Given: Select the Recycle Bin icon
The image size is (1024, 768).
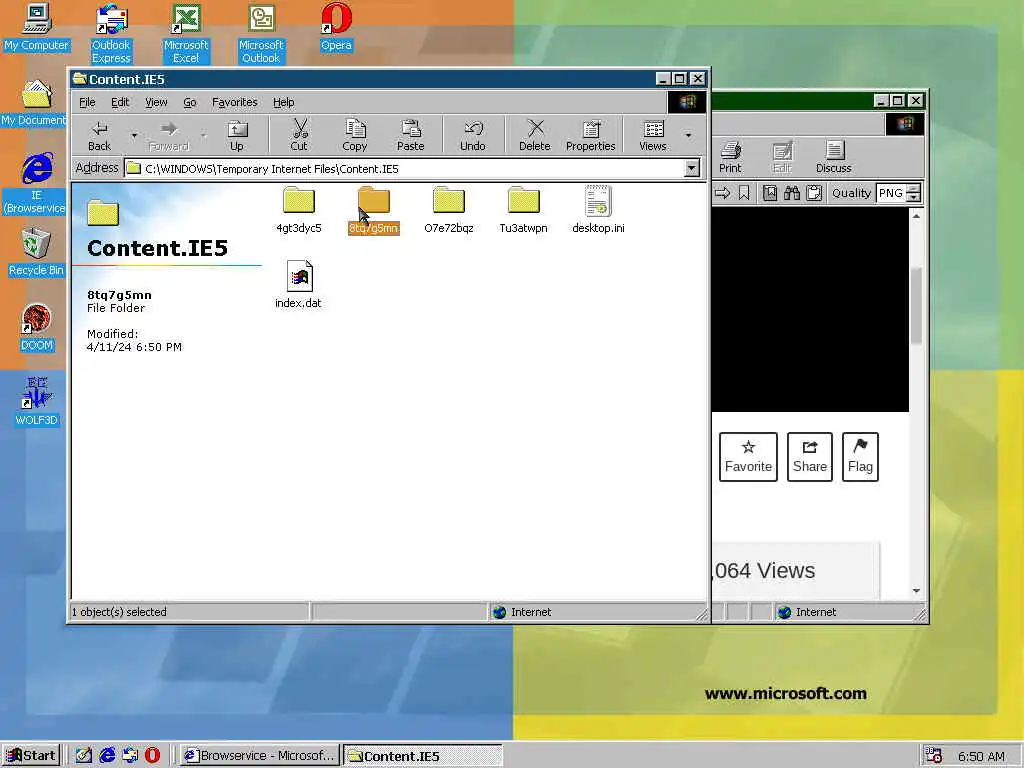Looking at the screenshot, I should [36, 253].
